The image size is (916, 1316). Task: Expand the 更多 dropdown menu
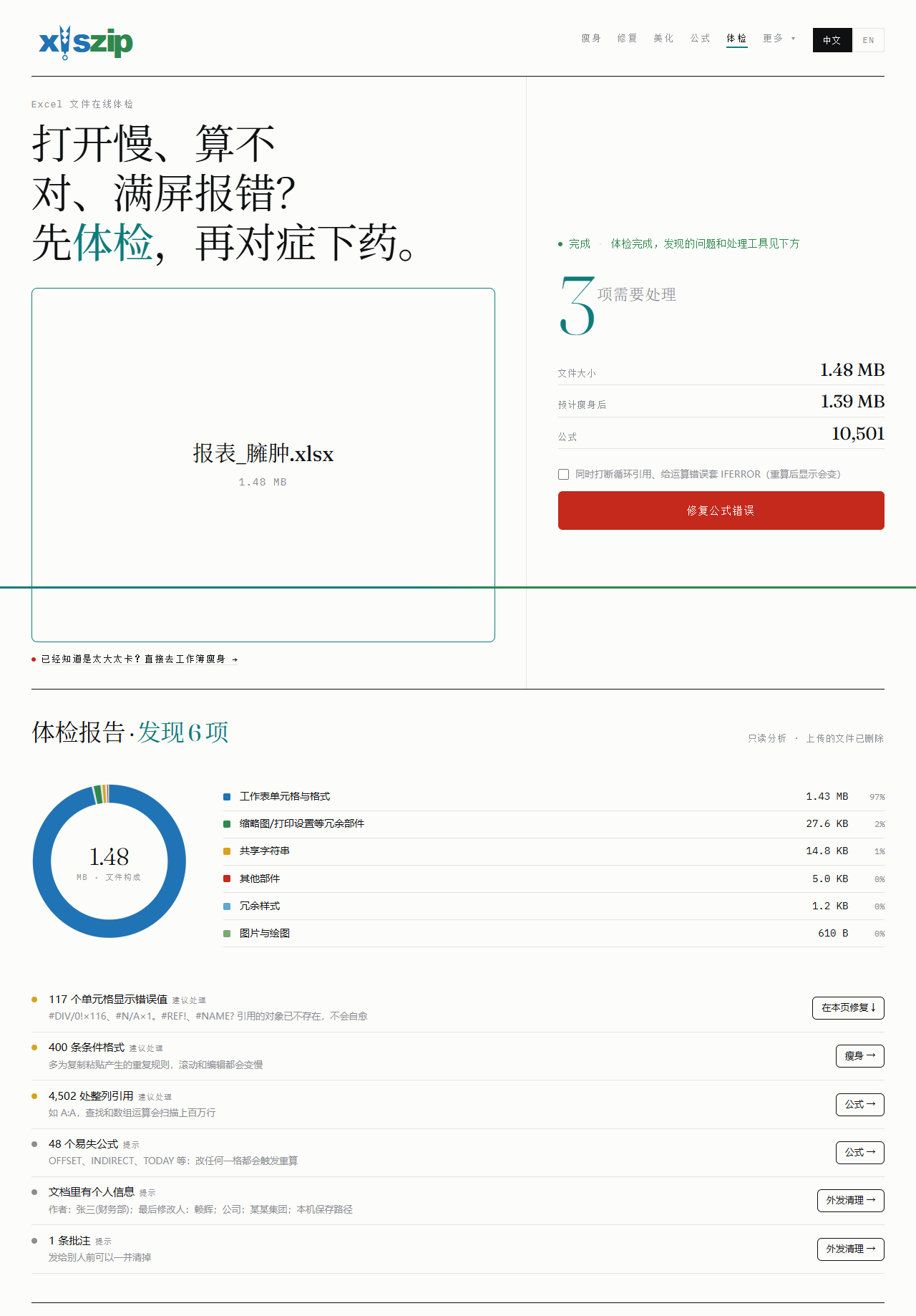click(x=779, y=39)
